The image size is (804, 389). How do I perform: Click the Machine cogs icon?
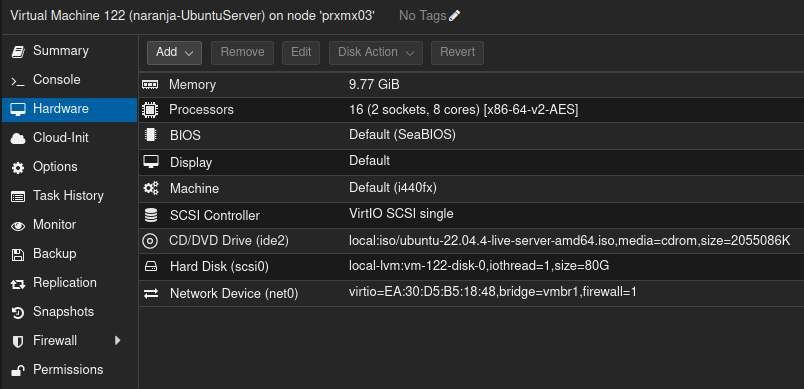151,189
